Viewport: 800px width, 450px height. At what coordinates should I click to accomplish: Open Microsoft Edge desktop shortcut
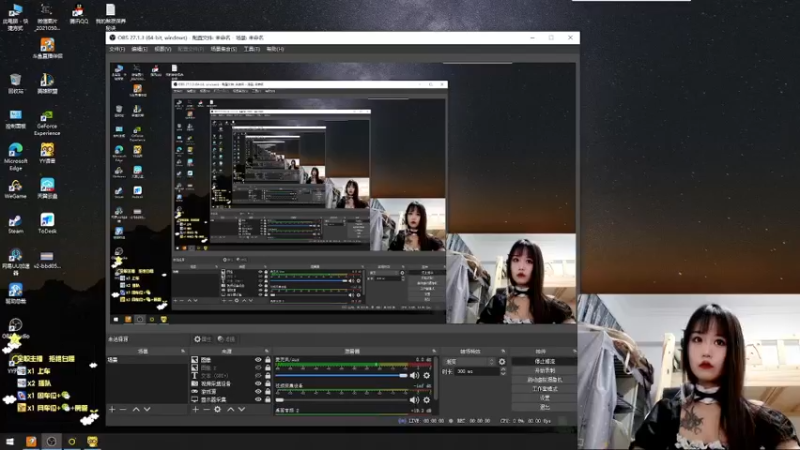click(15, 156)
